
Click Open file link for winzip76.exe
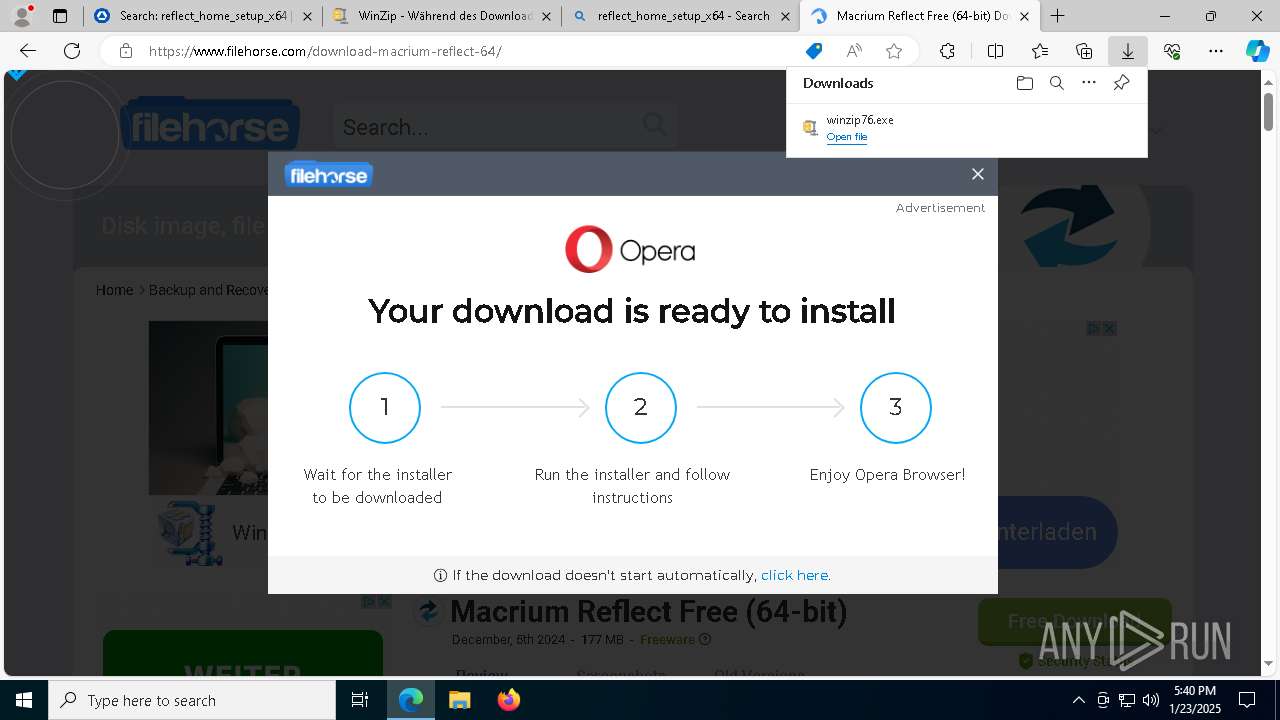(847, 137)
